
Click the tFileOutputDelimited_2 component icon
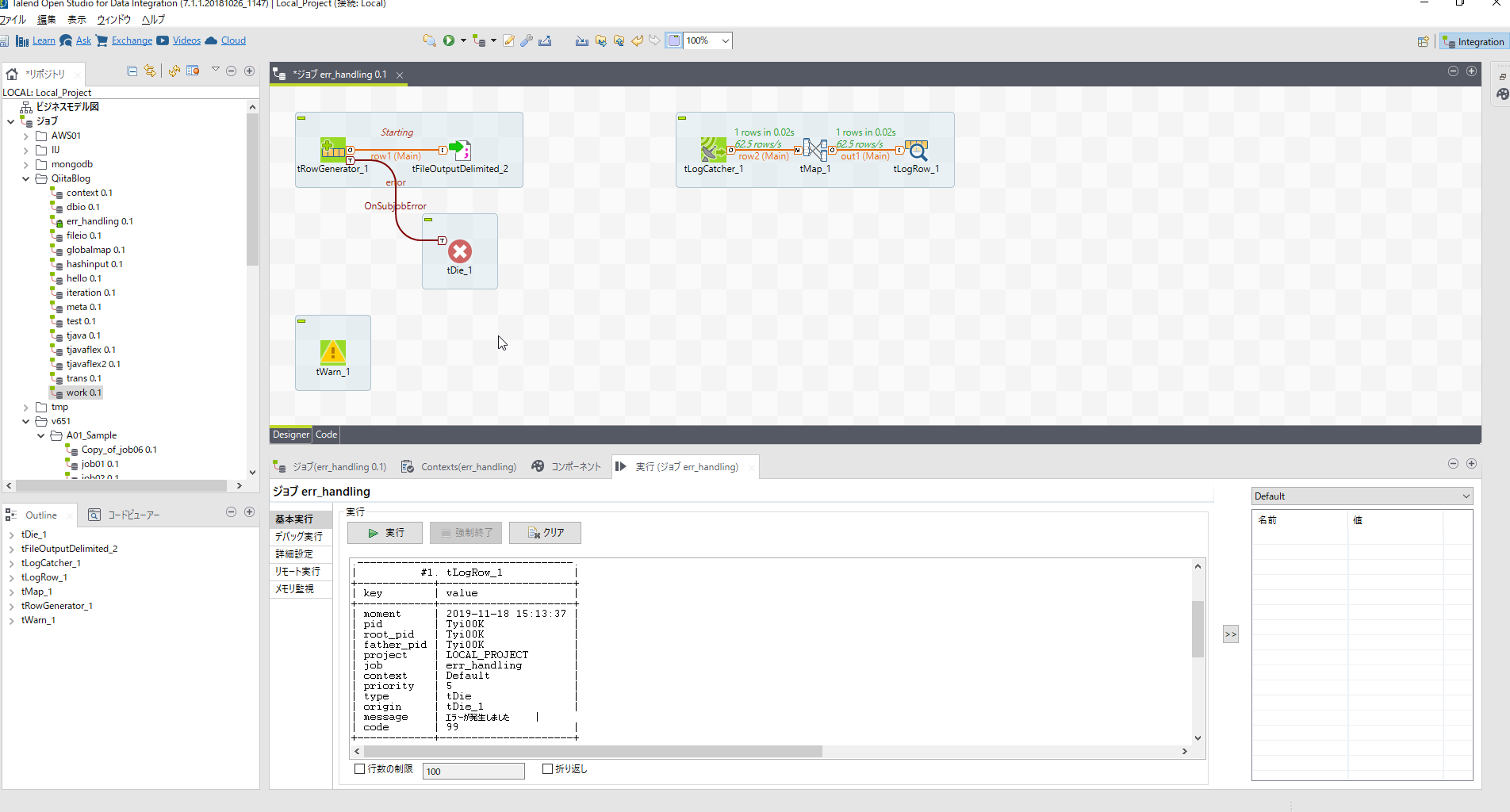click(460, 149)
